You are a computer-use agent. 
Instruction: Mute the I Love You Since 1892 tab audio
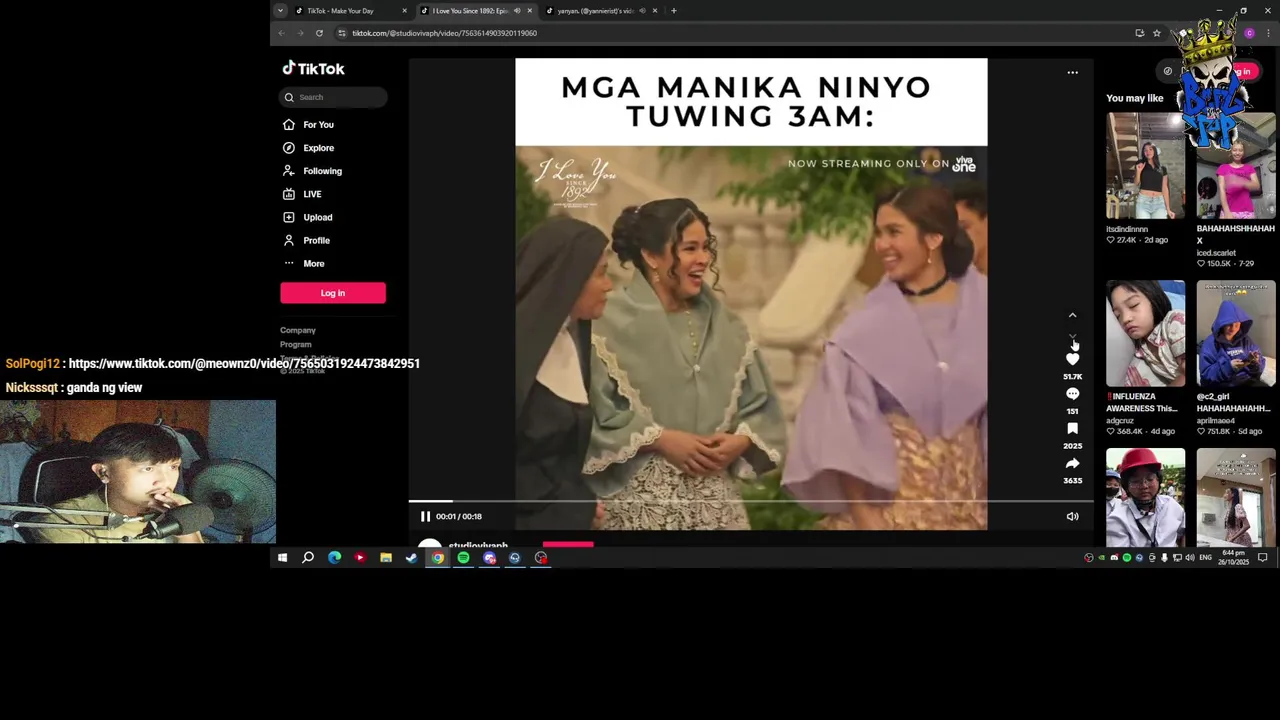tap(517, 11)
